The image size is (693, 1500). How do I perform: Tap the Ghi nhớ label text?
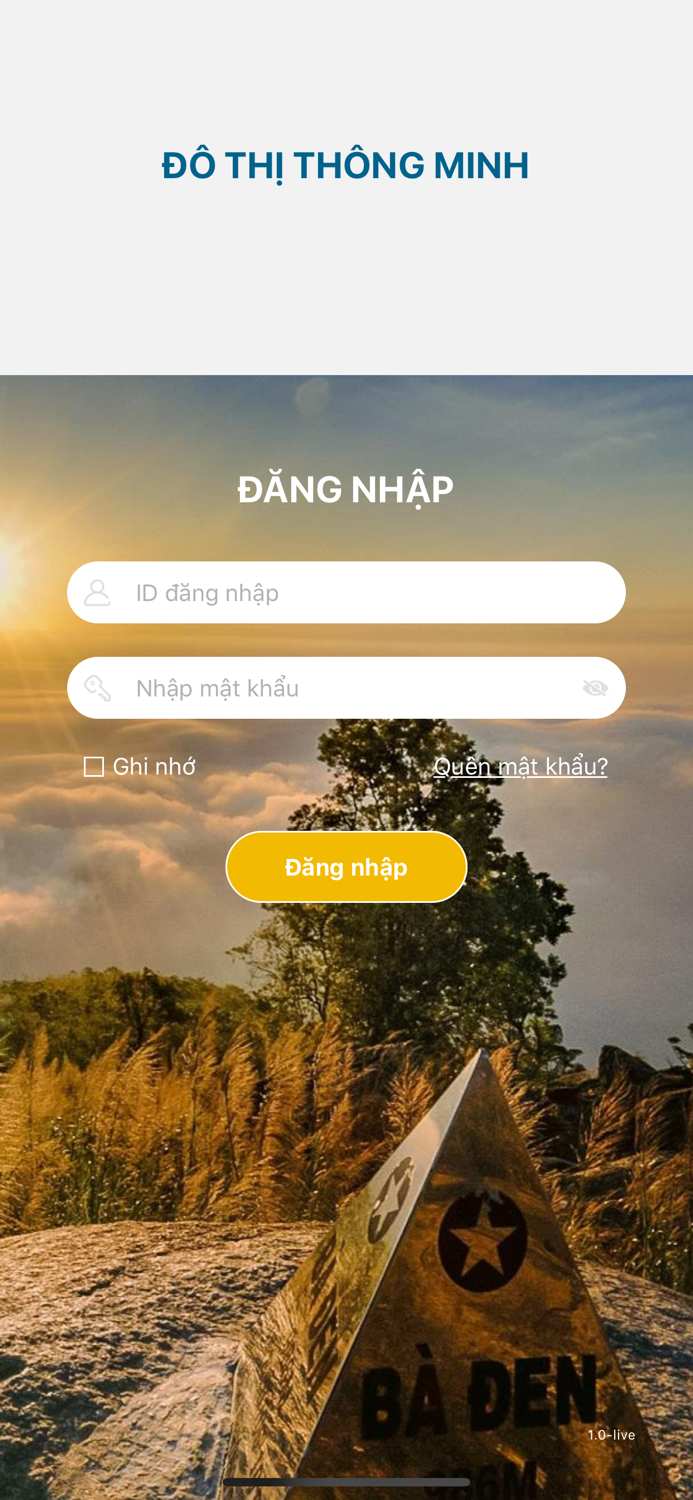[x=154, y=767]
